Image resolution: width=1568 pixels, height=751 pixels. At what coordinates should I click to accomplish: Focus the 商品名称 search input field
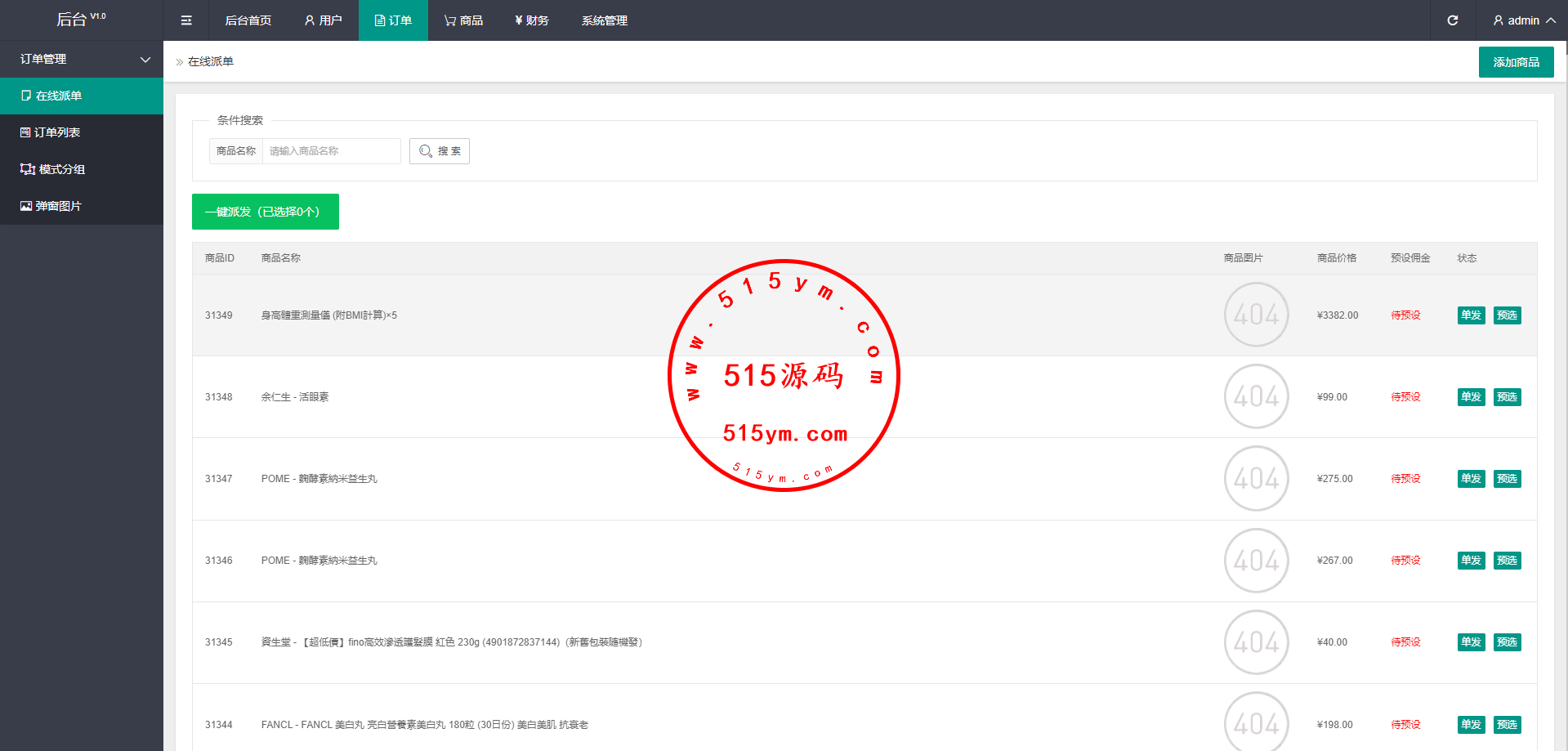[331, 151]
